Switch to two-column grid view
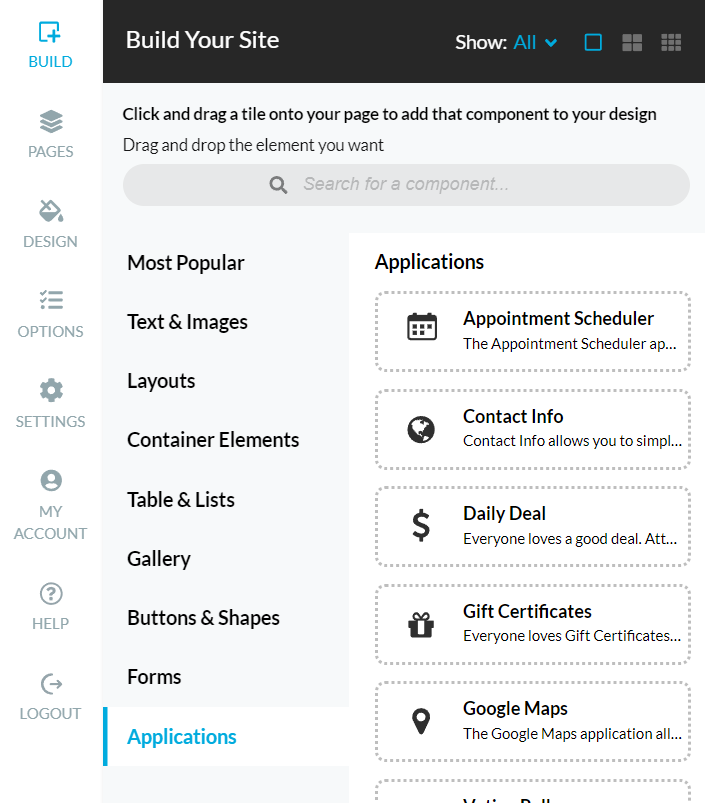 (x=632, y=43)
